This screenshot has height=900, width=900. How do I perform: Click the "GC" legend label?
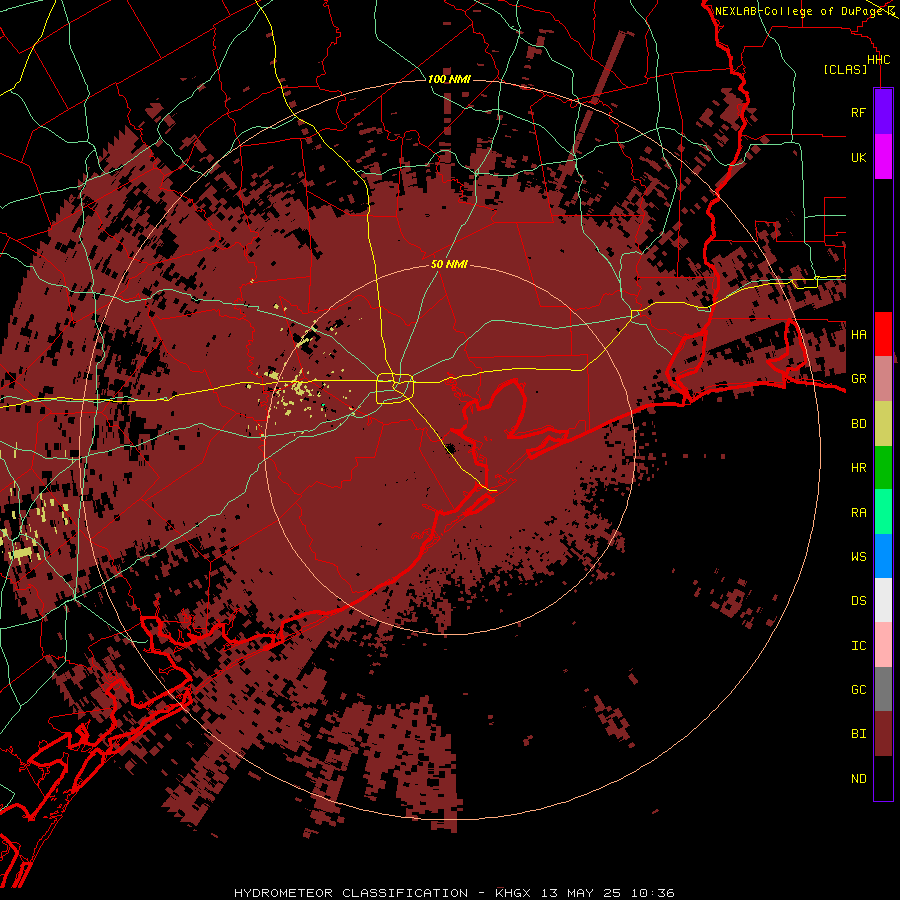click(858, 689)
